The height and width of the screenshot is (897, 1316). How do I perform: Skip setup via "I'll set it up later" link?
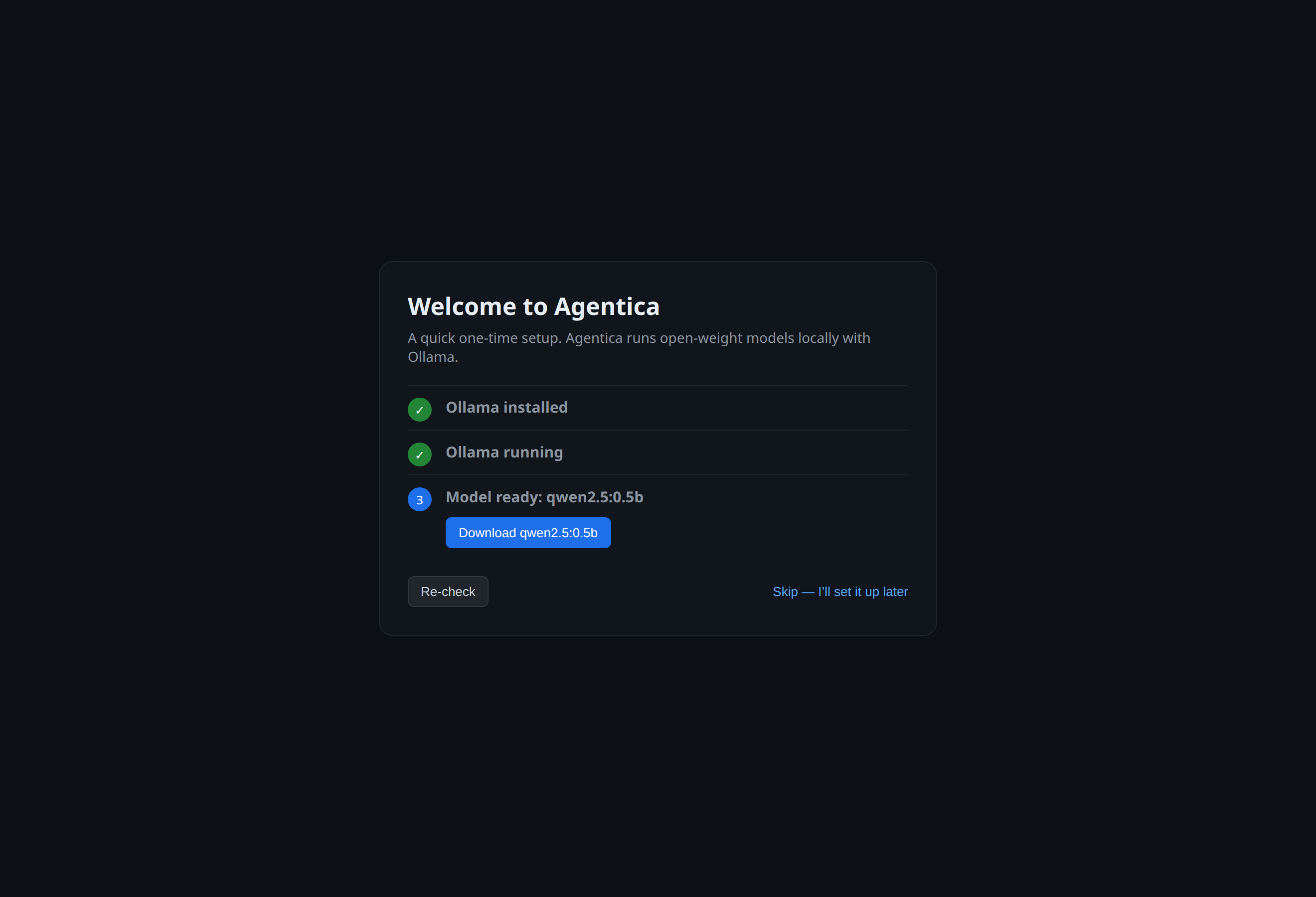click(840, 592)
